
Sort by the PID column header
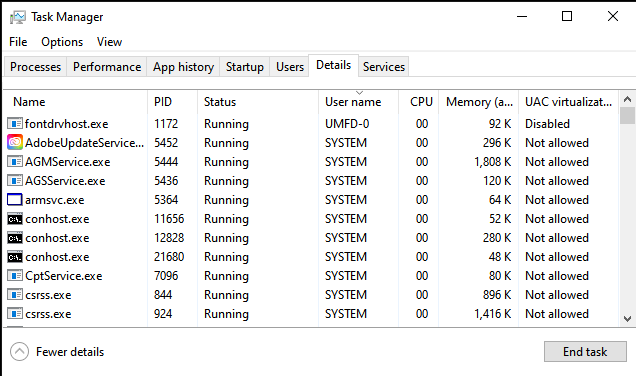pyautogui.click(x=173, y=102)
